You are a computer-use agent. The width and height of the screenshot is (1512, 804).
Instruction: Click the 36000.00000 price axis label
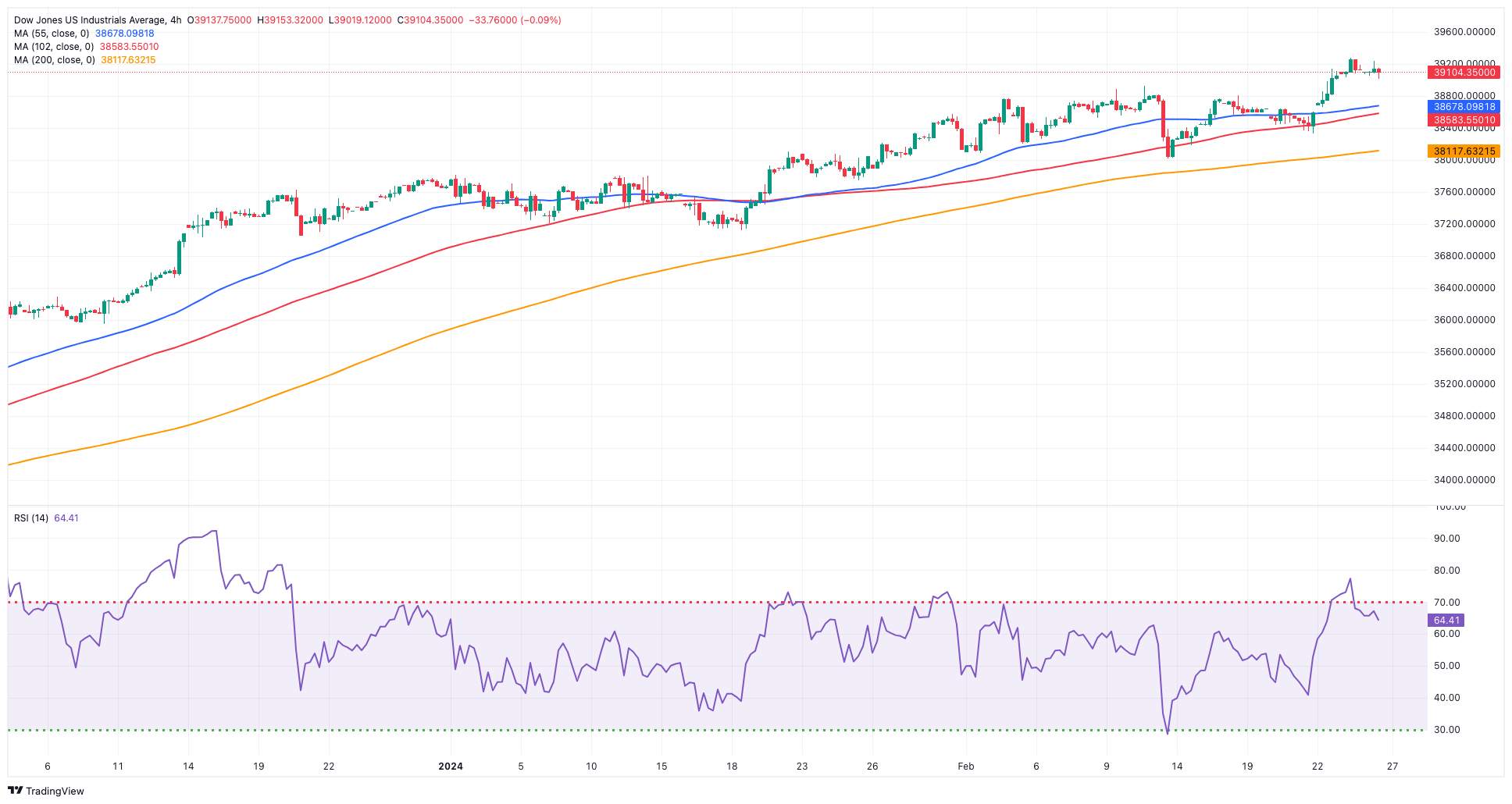coord(1464,320)
